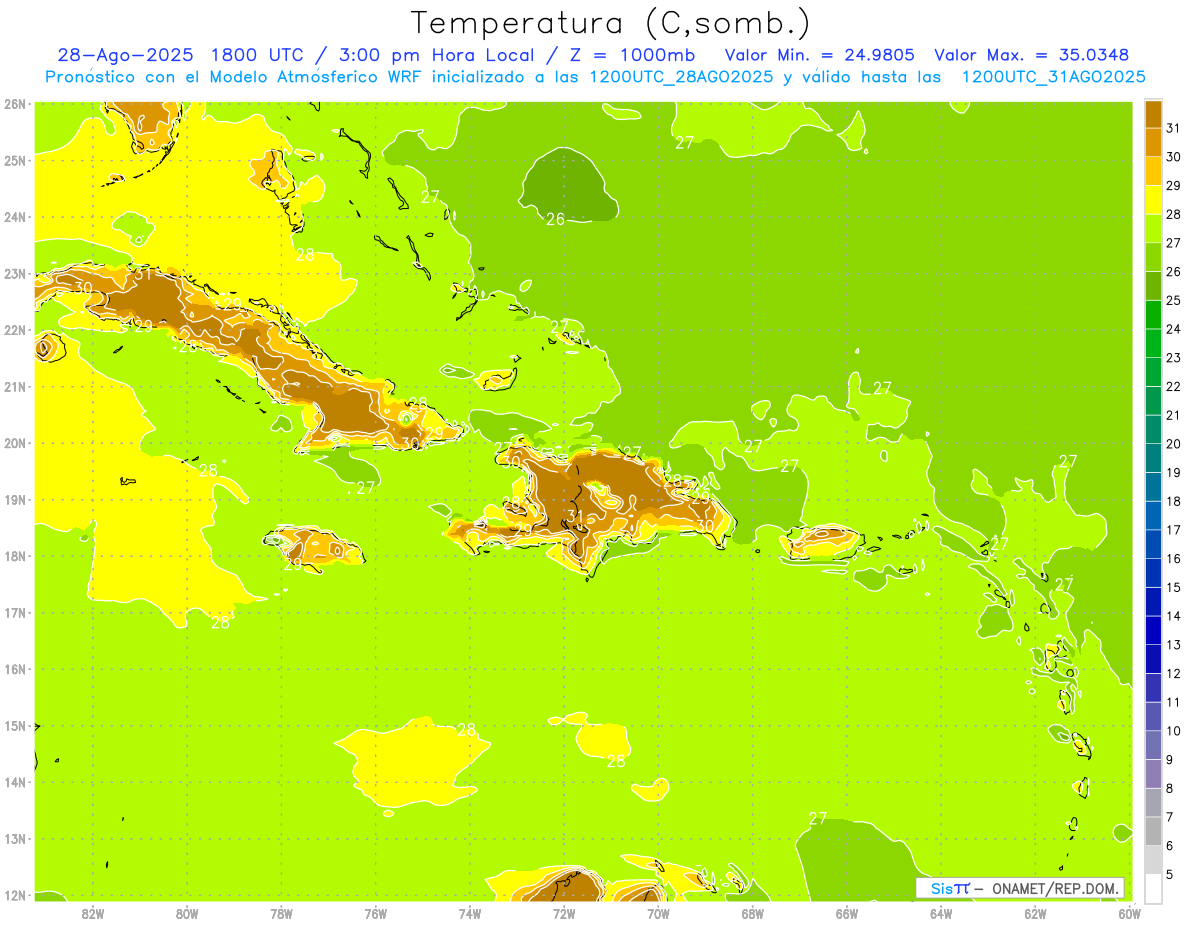
Task: Click the title 'Temperatura (C,somb.)'
Action: (610, 24)
